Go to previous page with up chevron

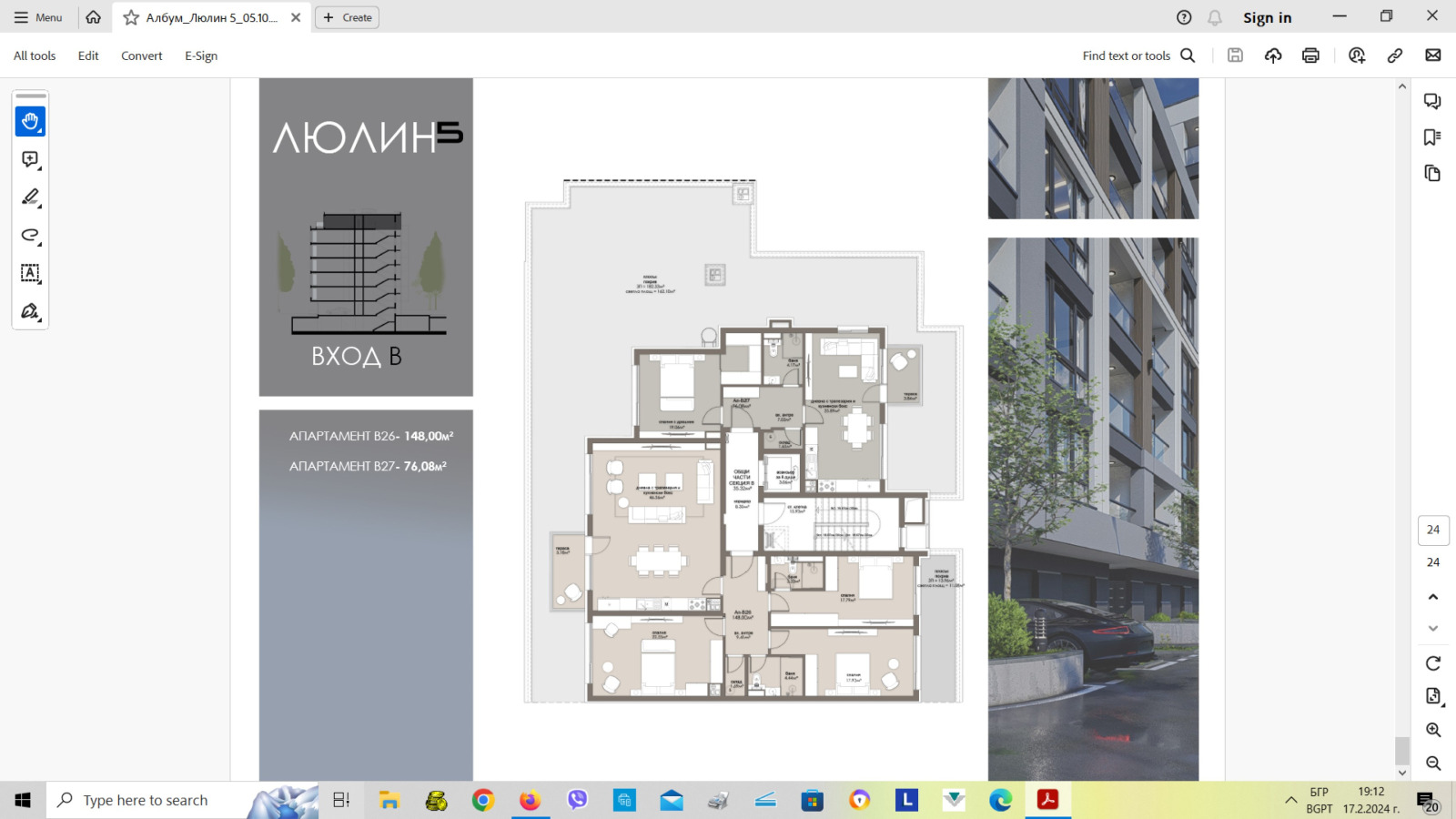pyautogui.click(x=1433, y=597)
